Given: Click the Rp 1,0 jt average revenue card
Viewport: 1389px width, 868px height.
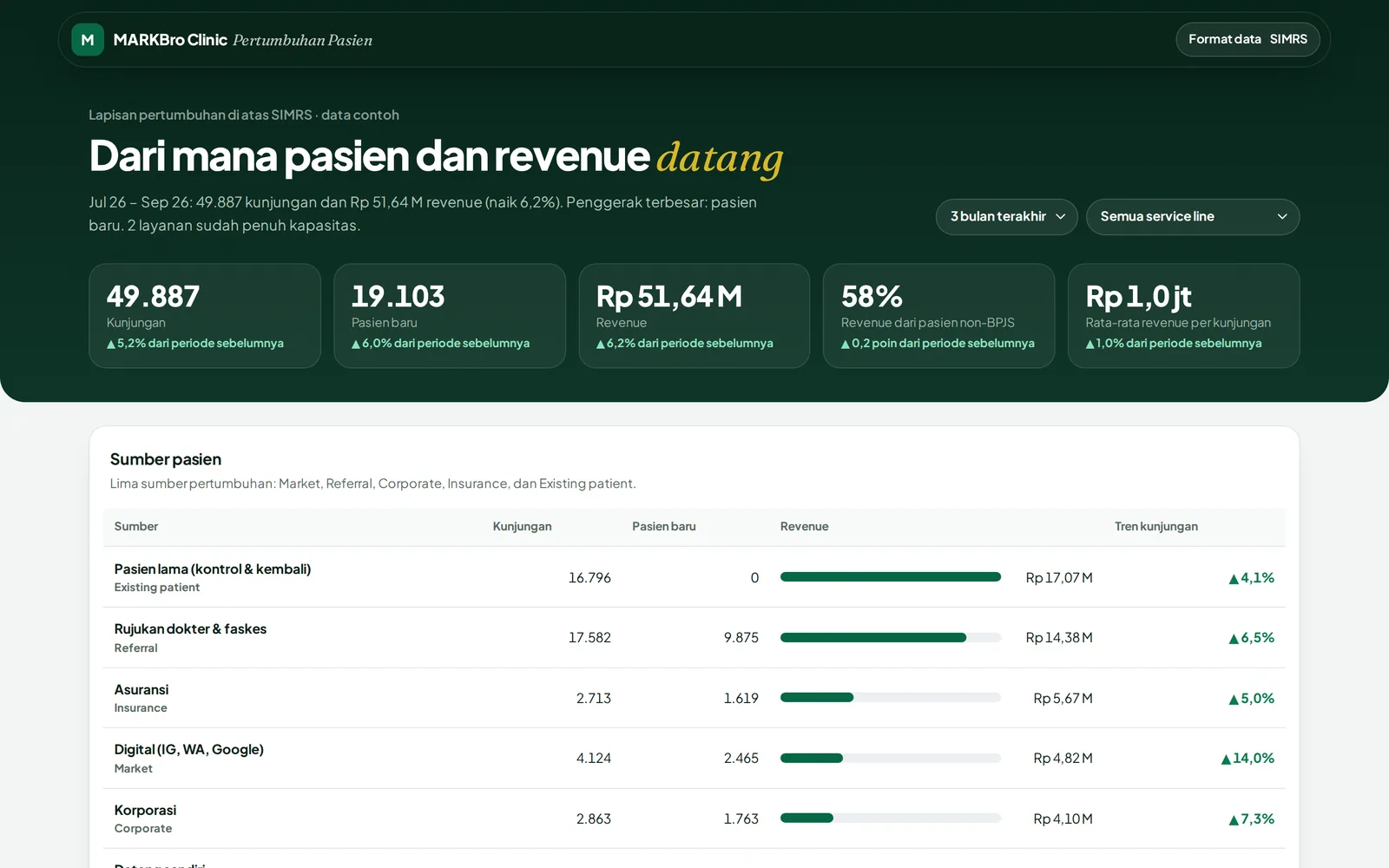Looking at the screenshot, I should 1183,316.
